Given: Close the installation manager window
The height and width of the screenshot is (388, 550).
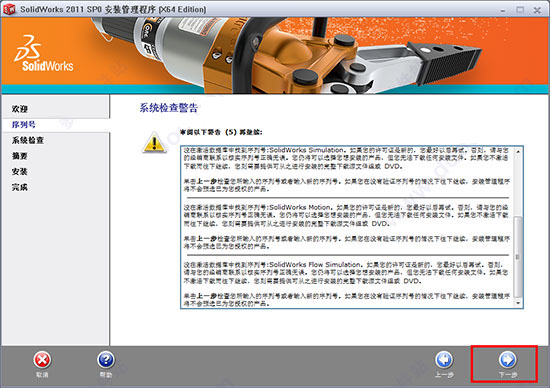Looking at the screenshot, I should (537, 10).
